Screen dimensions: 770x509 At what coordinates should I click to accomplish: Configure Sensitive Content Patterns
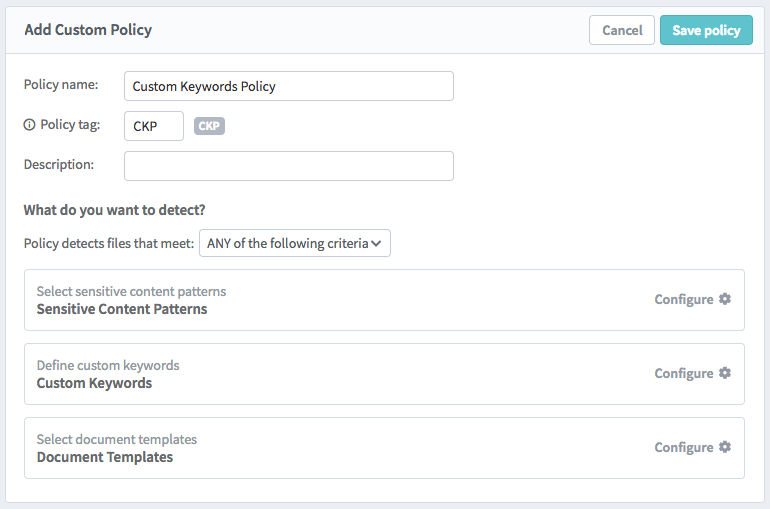pos(684,299)
